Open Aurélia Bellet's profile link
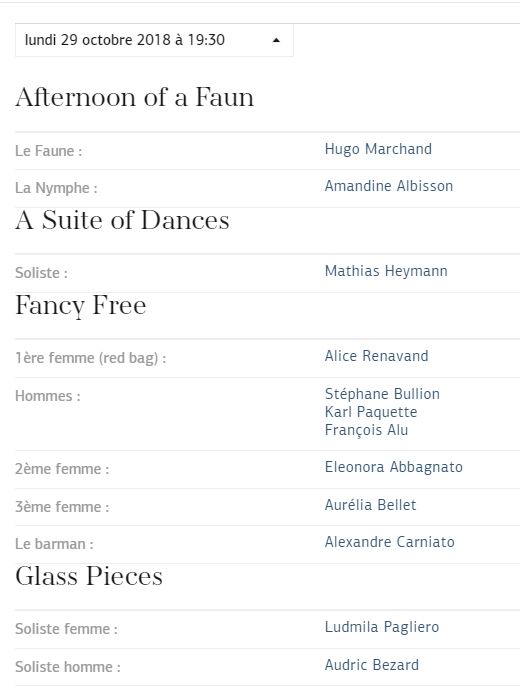520x694 pixels. 370,505
